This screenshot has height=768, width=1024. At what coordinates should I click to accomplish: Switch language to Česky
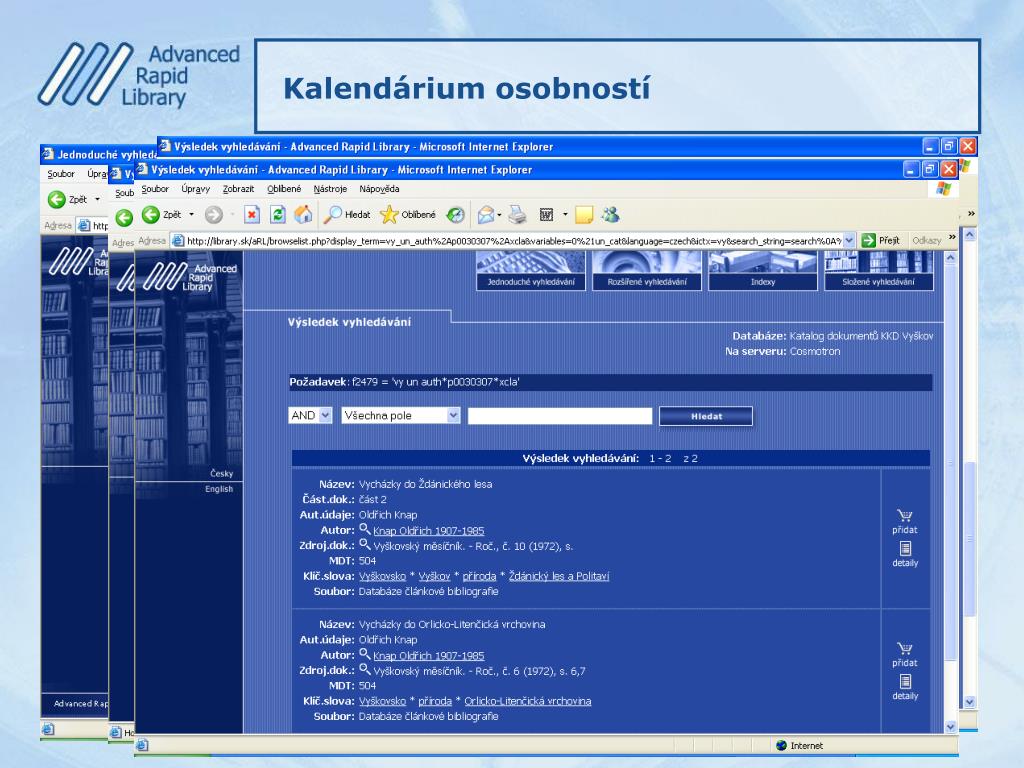click(x=221, y=473)
